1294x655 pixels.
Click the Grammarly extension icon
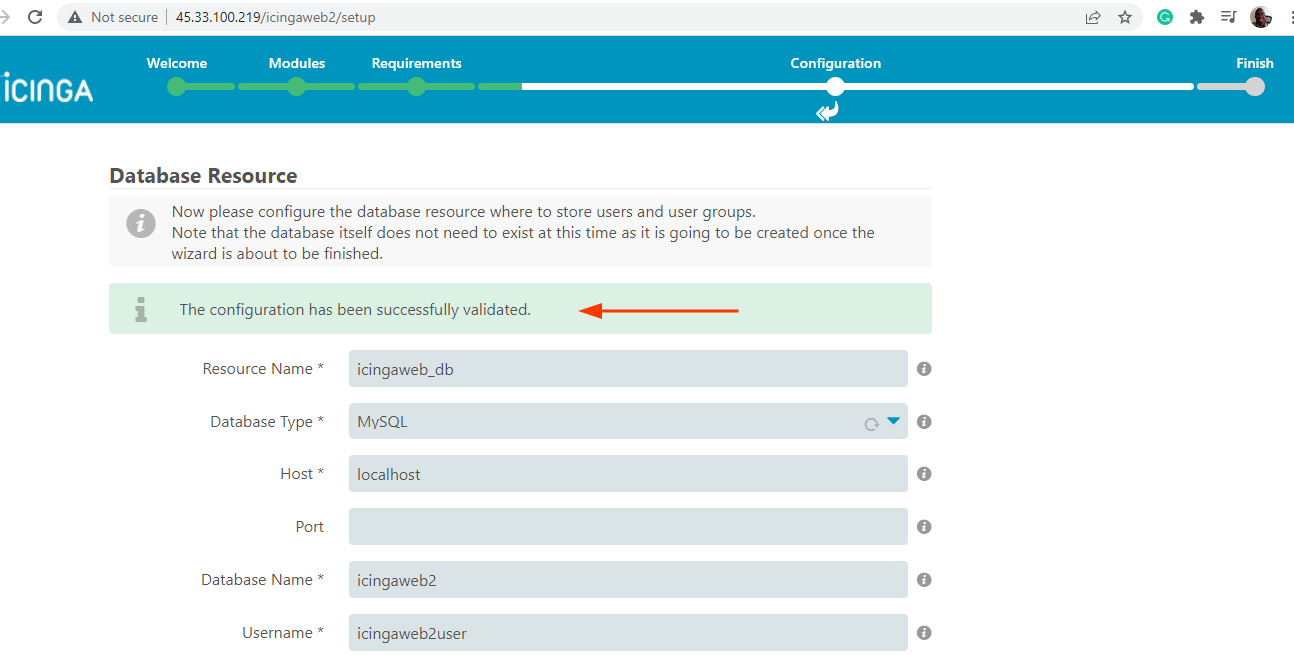point(1165,17)
